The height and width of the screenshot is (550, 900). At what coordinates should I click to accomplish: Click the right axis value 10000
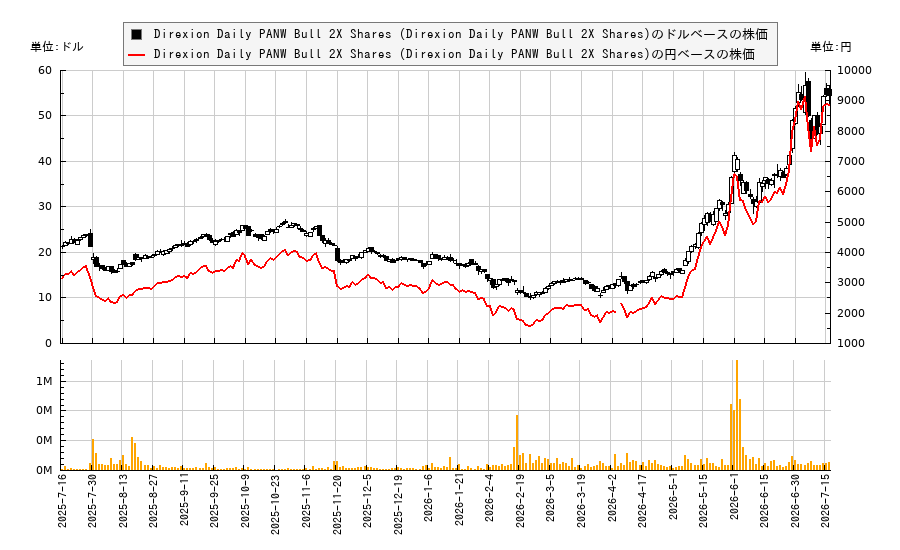click(x=854, y=71)
